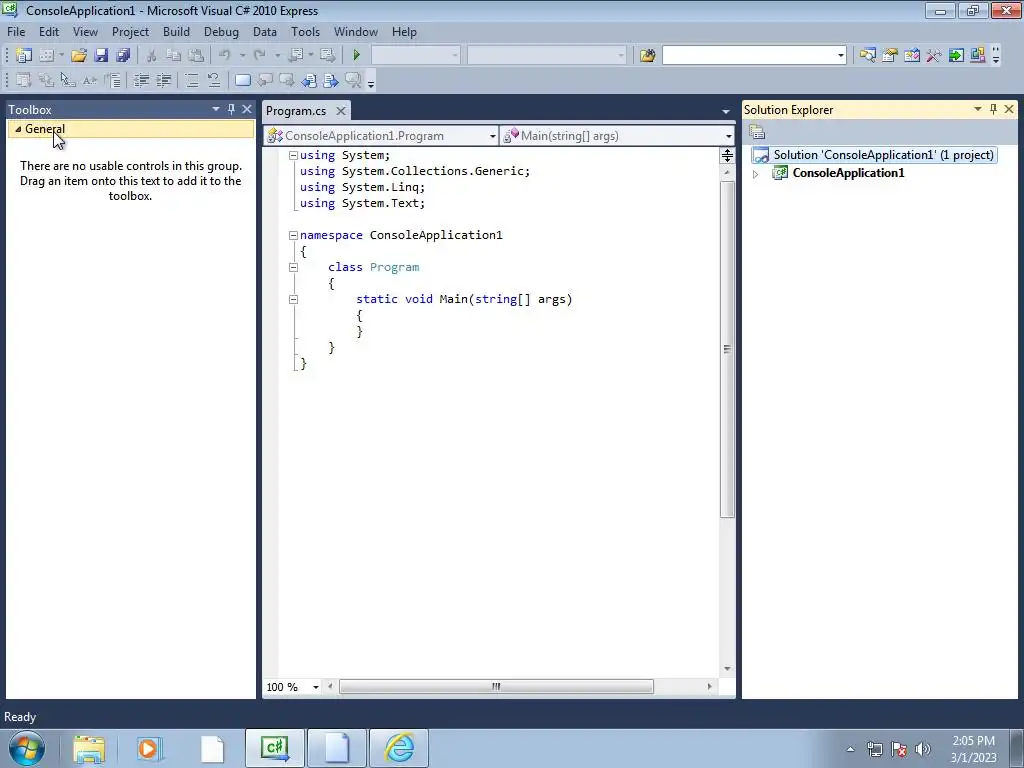Screen dimensions: 1024x768
Task: Click the Increase Indent toolbar icon
Action: 164,80
